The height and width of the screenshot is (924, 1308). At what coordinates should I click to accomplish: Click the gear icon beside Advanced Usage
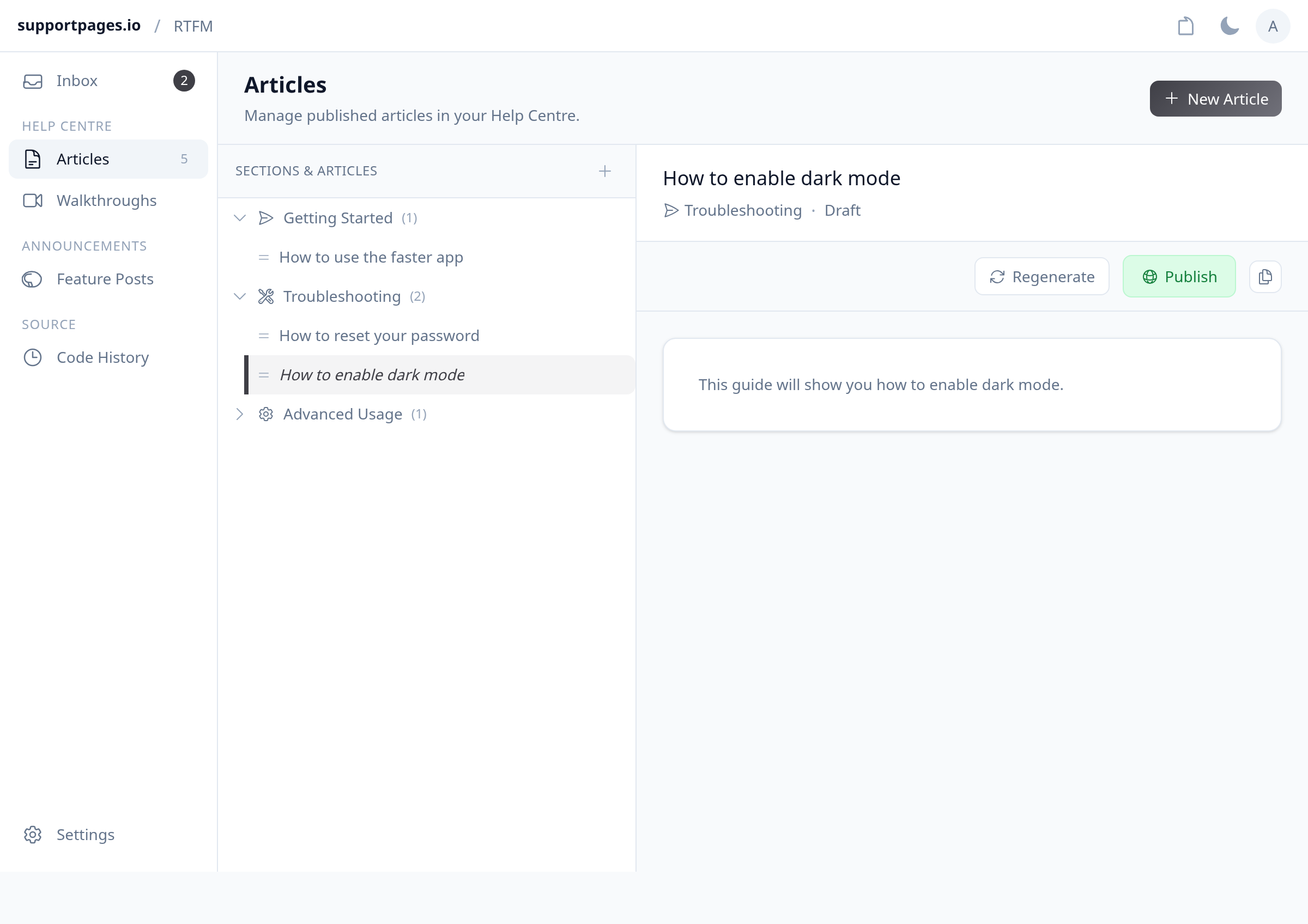point(266,415)
